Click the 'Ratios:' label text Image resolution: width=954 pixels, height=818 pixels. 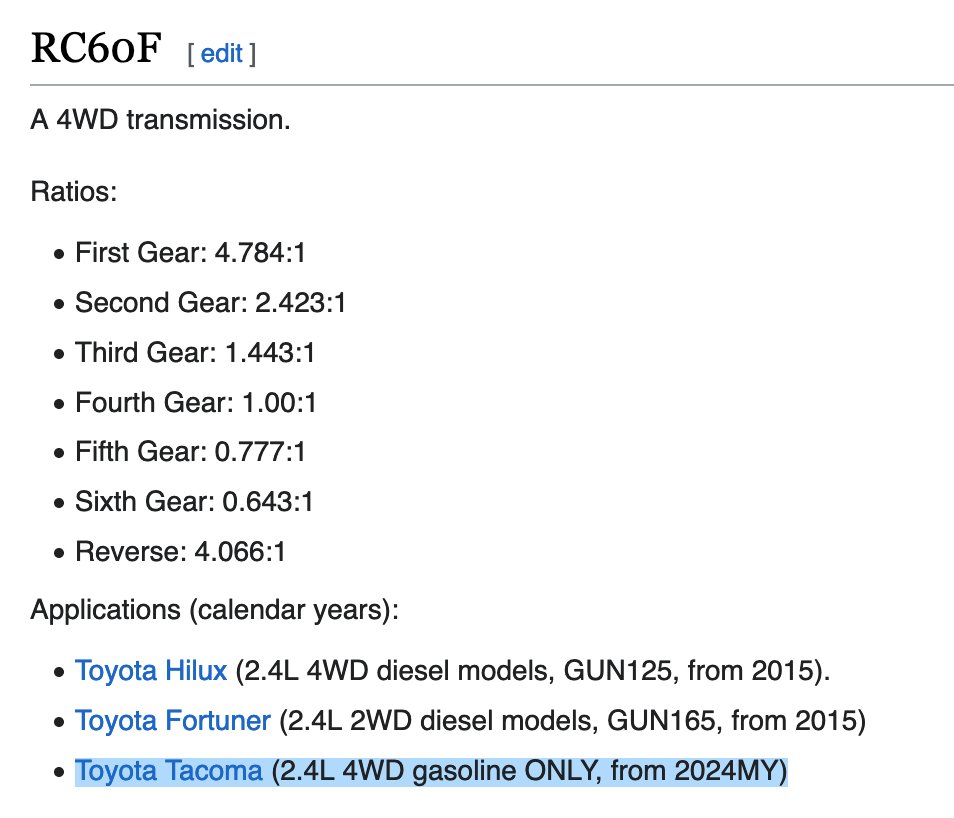point(74,190)
